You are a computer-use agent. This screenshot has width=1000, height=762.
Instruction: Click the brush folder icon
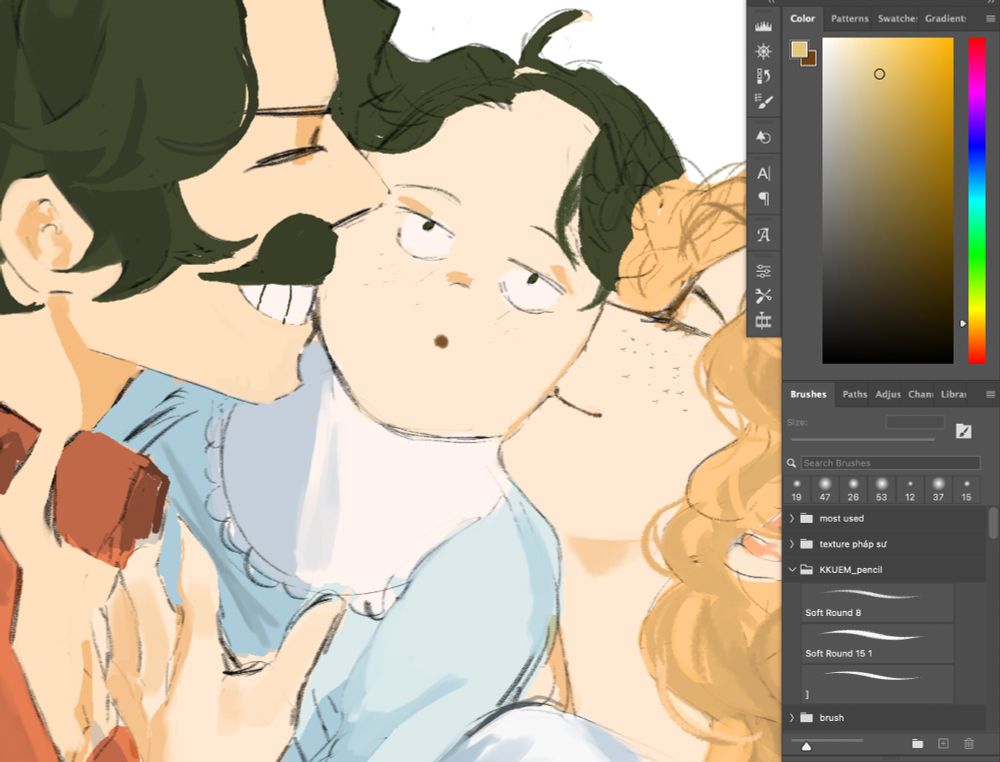[806, 717]
